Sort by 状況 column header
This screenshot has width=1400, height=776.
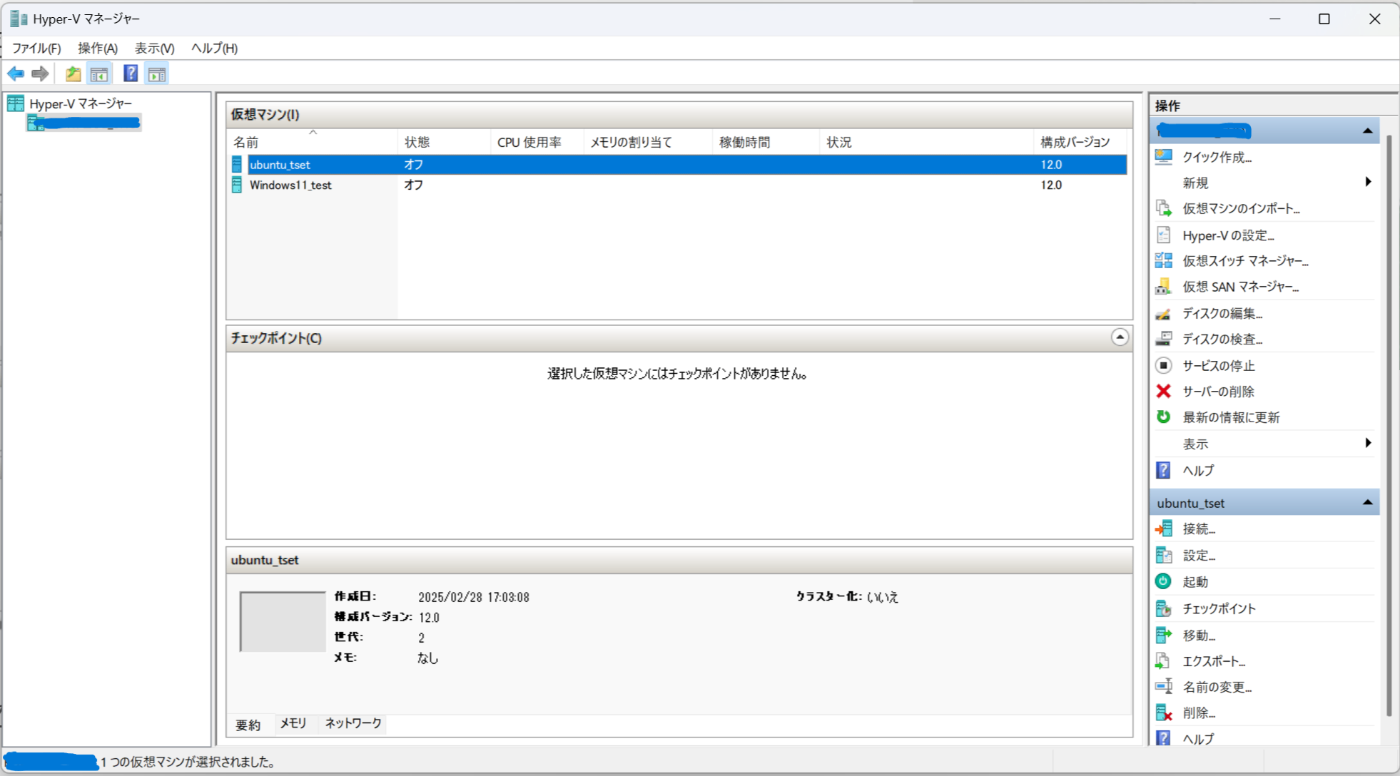coord(927,142)
